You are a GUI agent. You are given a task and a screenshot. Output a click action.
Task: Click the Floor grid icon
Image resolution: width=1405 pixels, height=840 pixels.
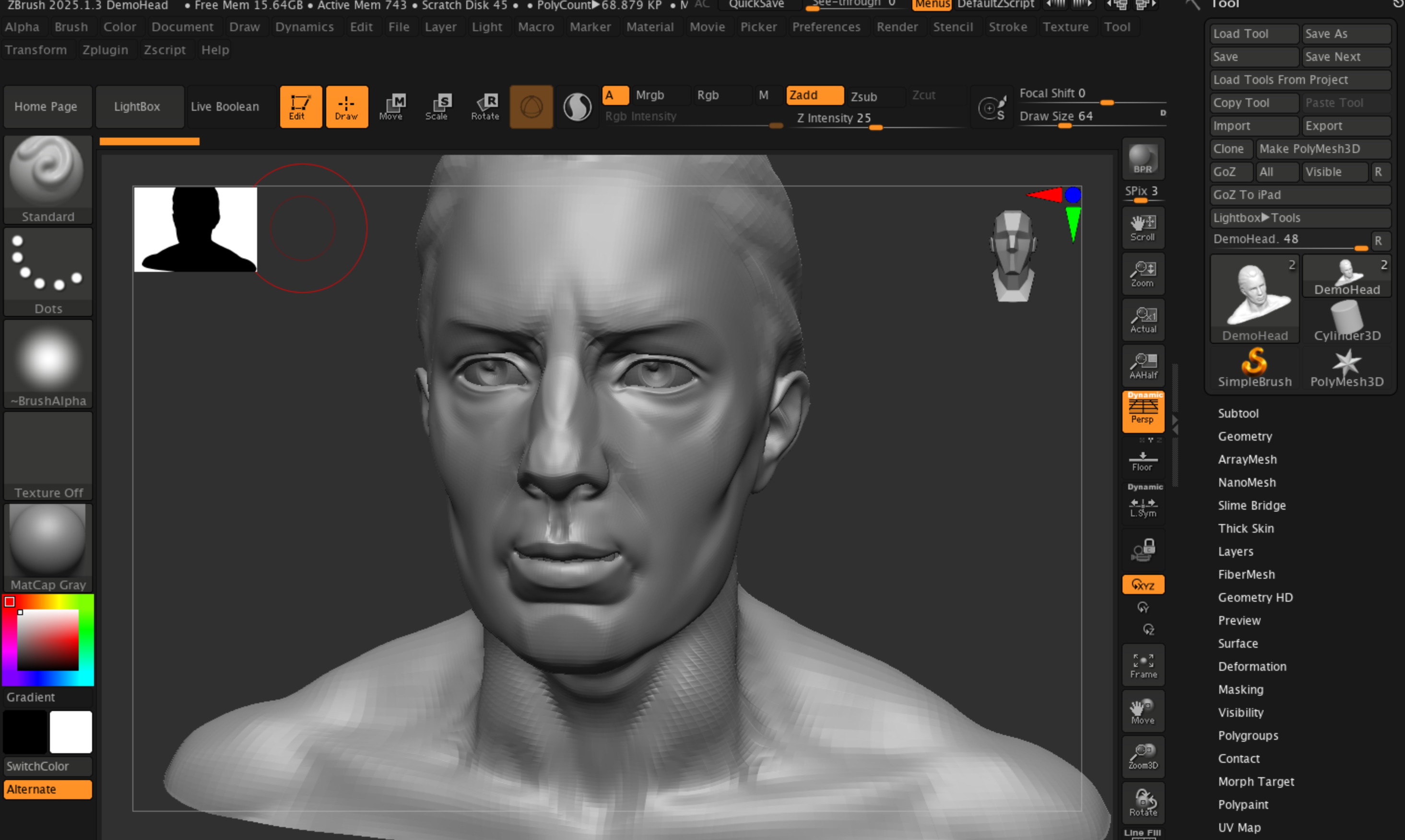click(x=1142, y=461)
